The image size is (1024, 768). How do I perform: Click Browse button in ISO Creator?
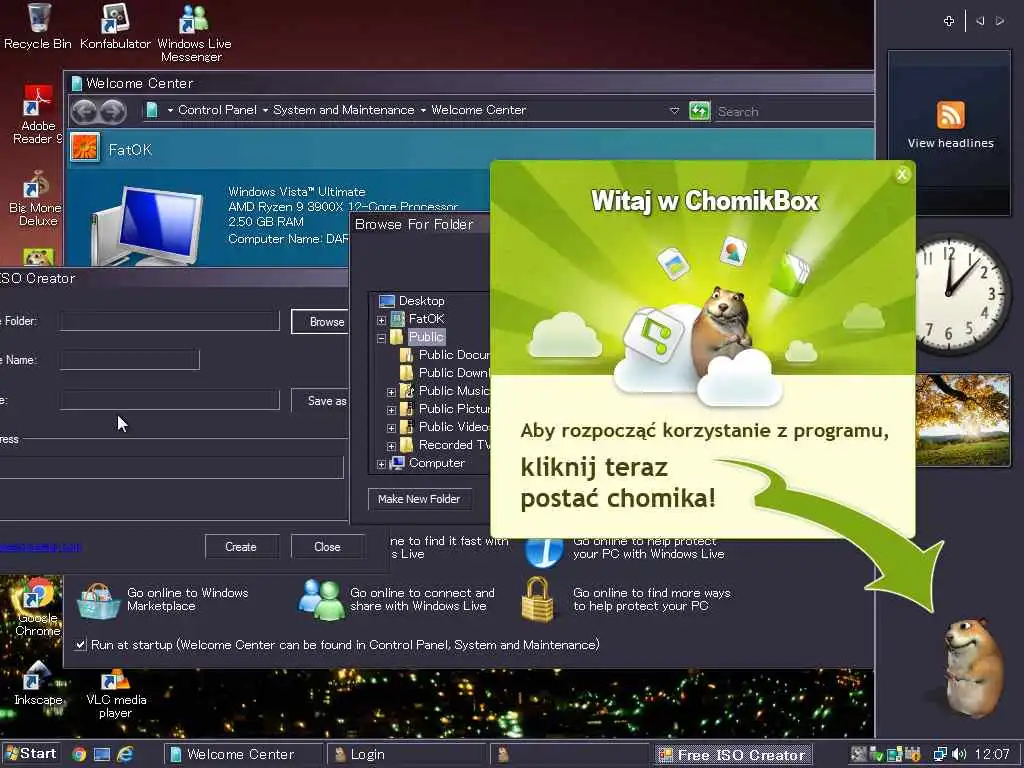[320, 321]
